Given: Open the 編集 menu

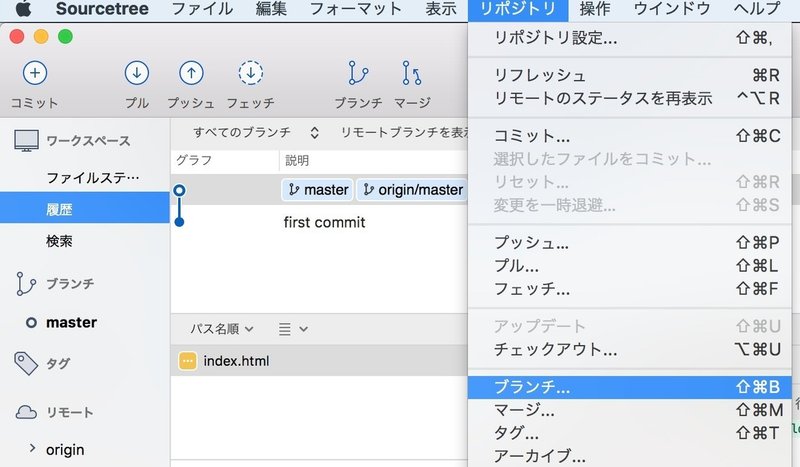Looking at the screenshot, I should pyautogui.click(x=271, y=9).
